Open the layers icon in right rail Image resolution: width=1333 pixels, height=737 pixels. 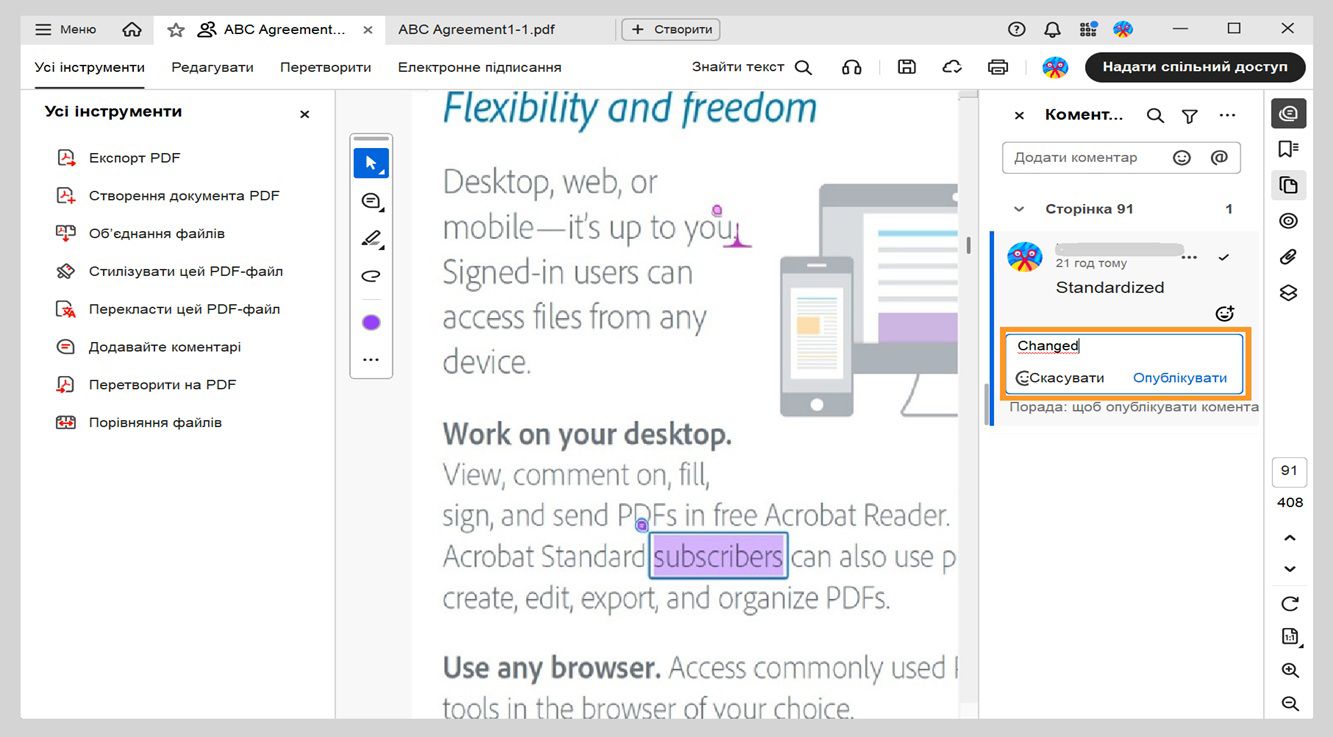point(1289,293)
